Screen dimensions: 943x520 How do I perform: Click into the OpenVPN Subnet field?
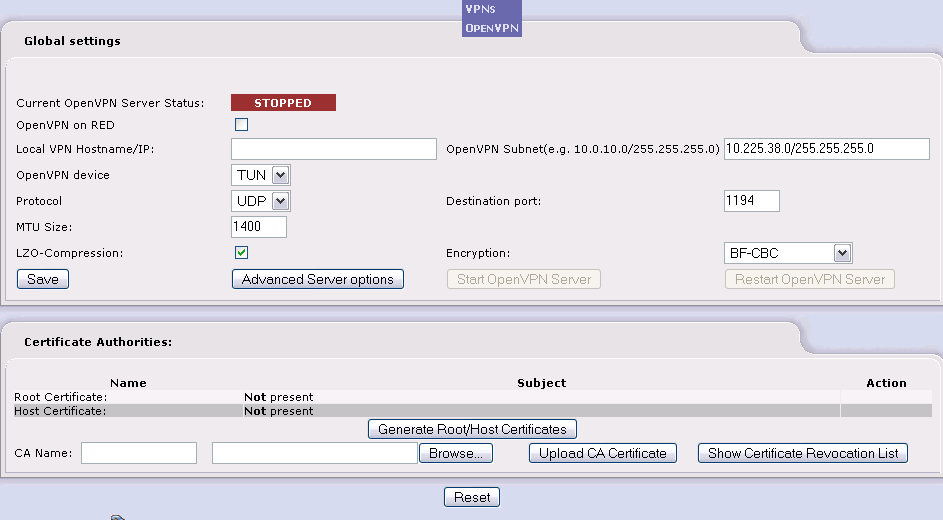click(827, 149)
